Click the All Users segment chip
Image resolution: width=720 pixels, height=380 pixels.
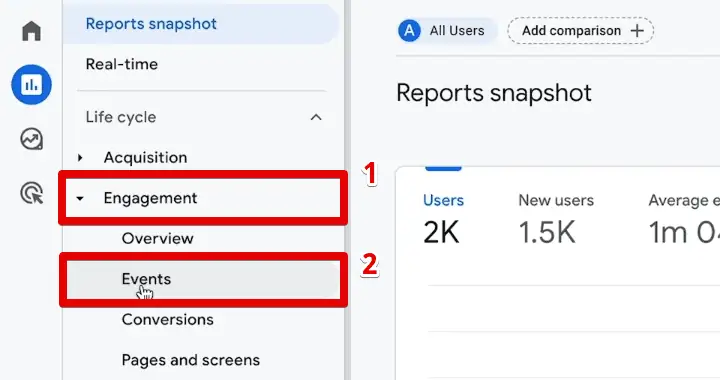tap(448, 31)
